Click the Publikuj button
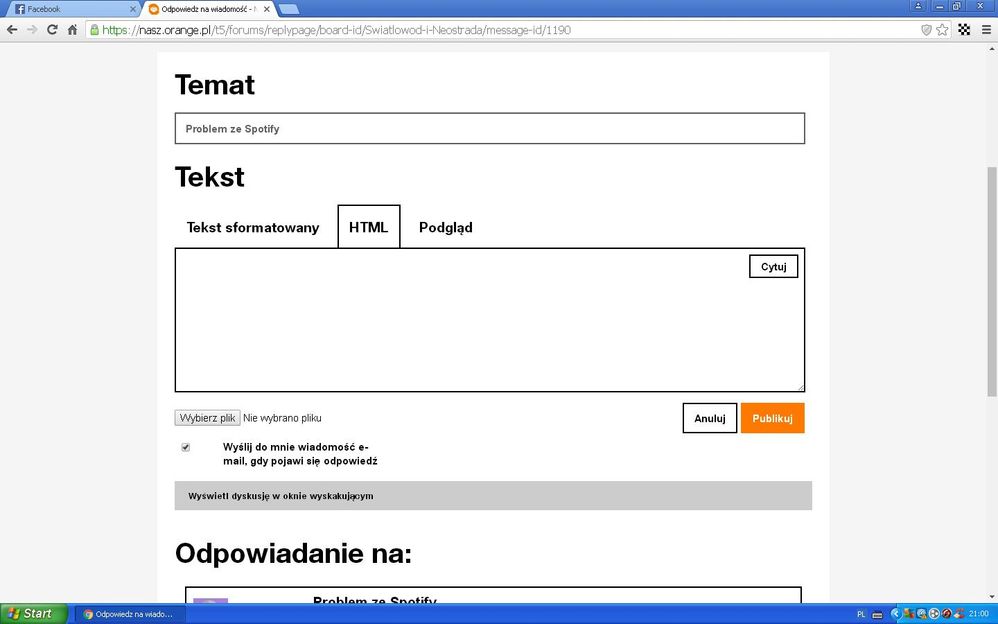Image resolution: width=998 pixels, height=624 pixels. (772, 418)
